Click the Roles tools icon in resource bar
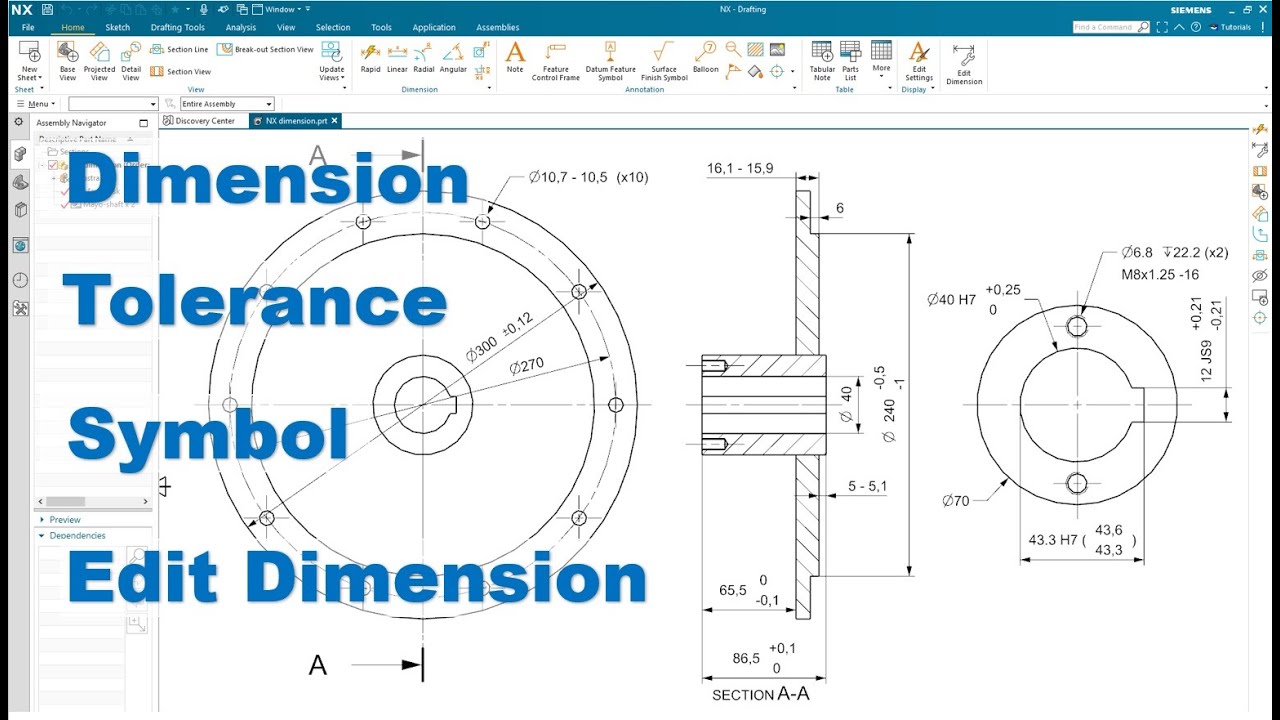The image size is (1280, 720). click(x=20, y=308)
